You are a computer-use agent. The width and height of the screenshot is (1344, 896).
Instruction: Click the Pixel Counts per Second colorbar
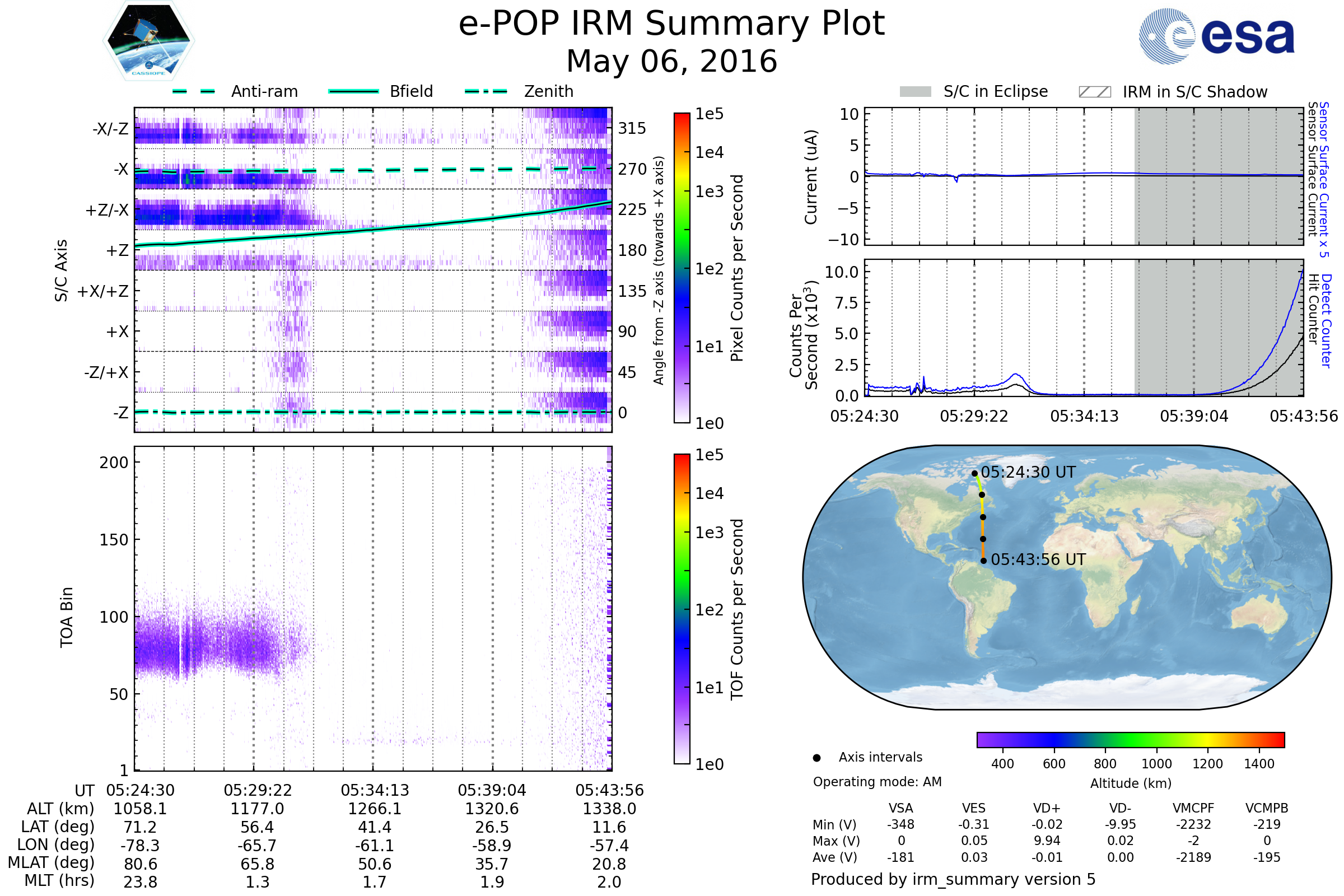tap(682, 269)
